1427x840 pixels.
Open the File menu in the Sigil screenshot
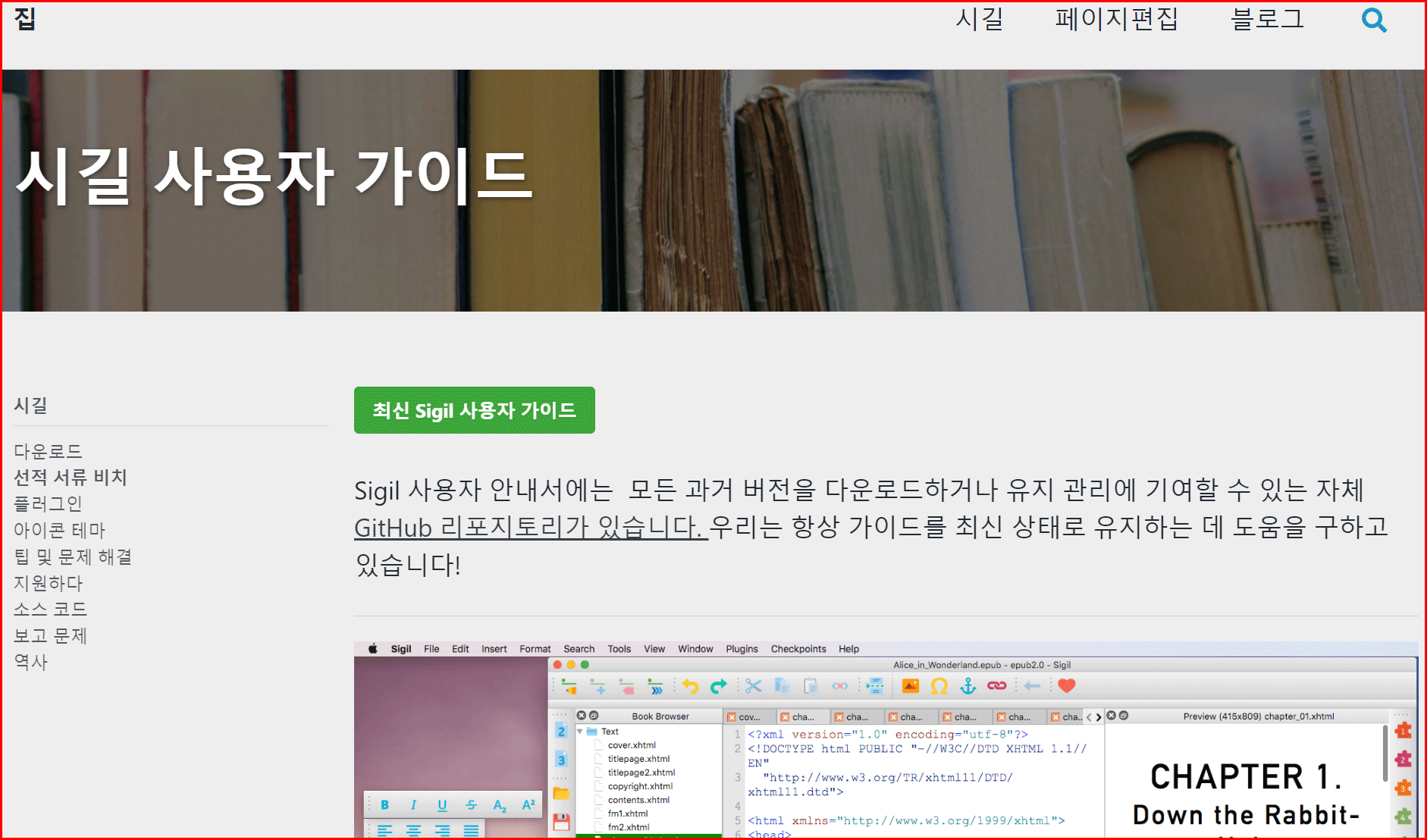coord(431,649)
